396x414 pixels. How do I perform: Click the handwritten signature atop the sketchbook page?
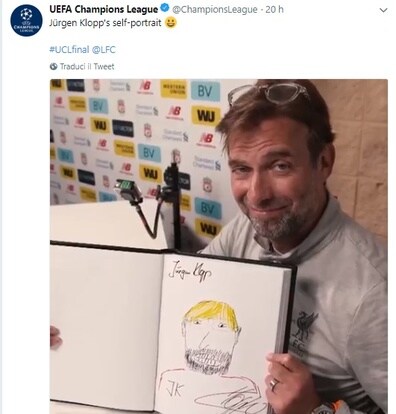[189, 272]
